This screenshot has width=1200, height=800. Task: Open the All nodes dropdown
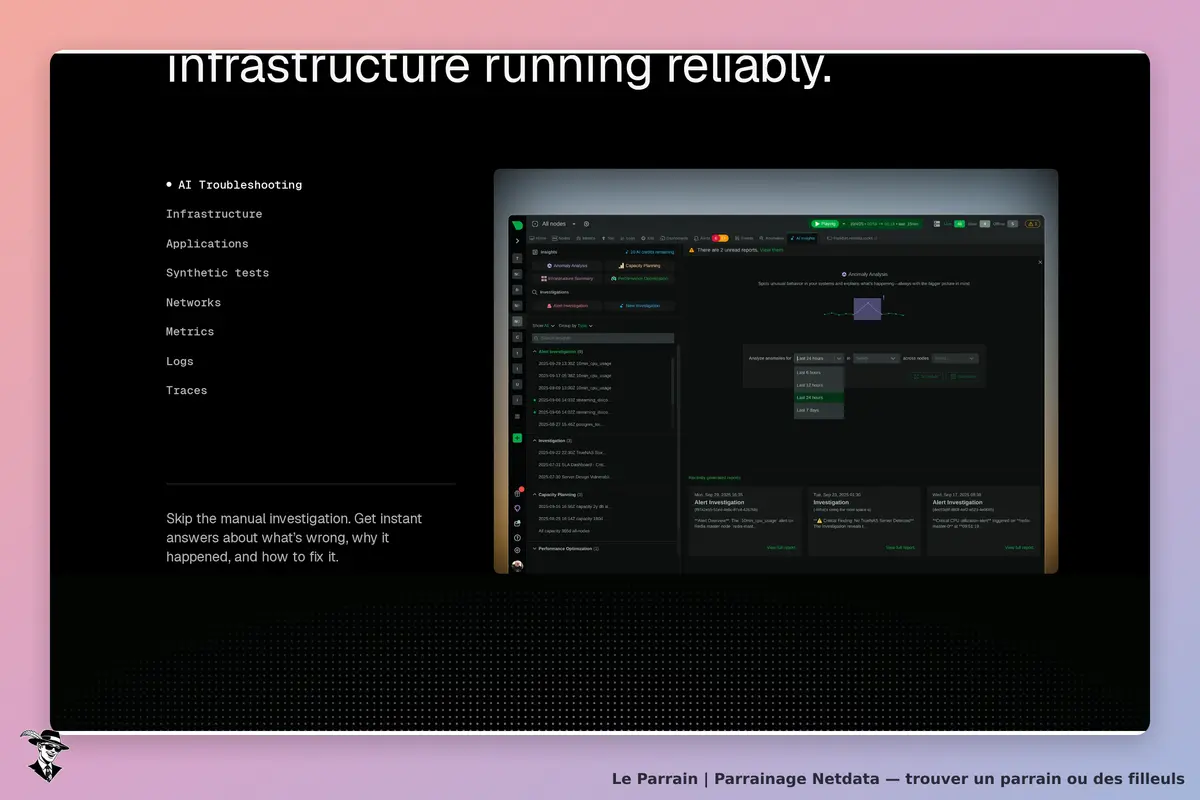click(559, 224)
